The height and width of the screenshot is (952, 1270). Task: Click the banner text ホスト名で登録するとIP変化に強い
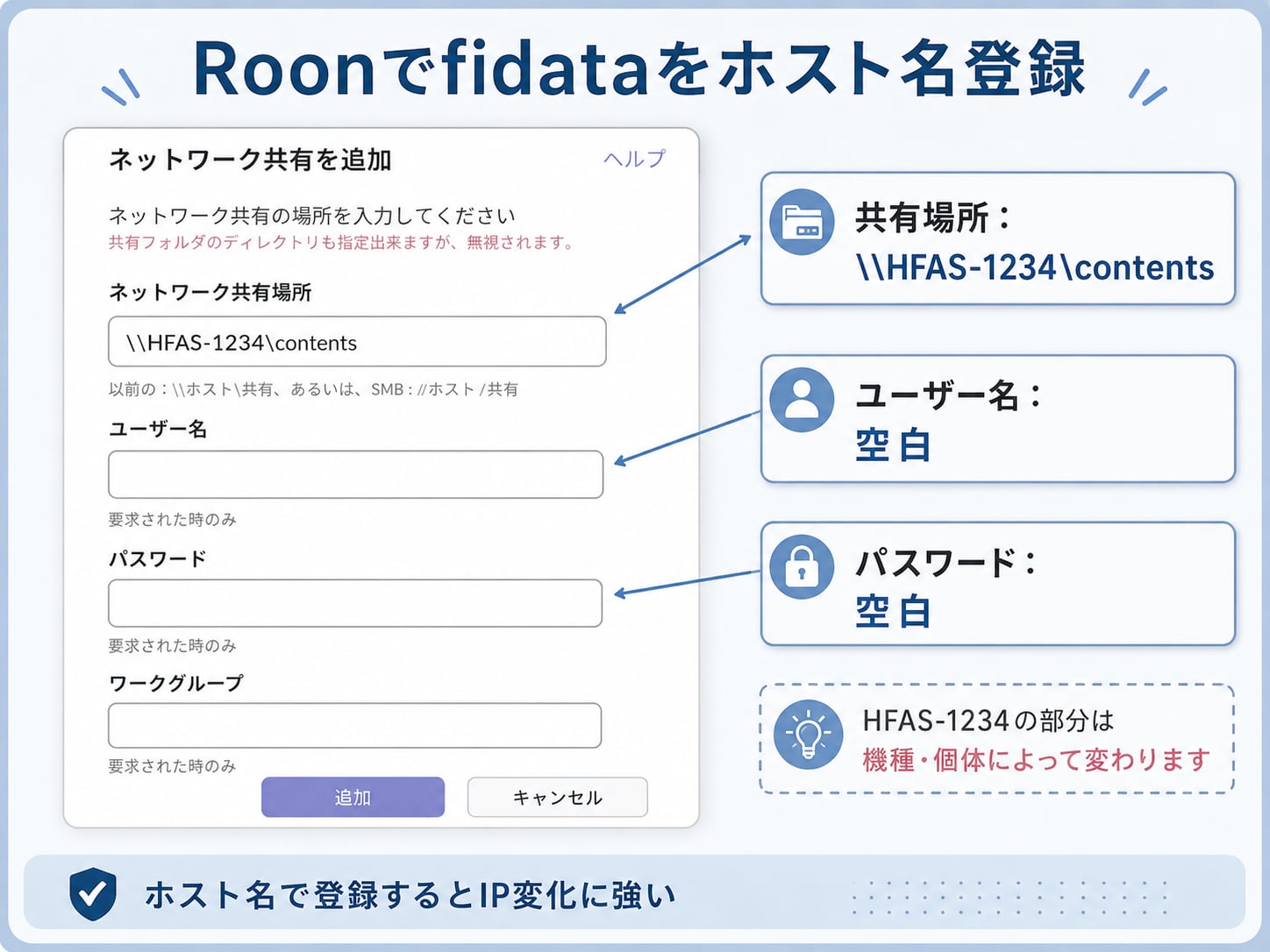[410, 895]
